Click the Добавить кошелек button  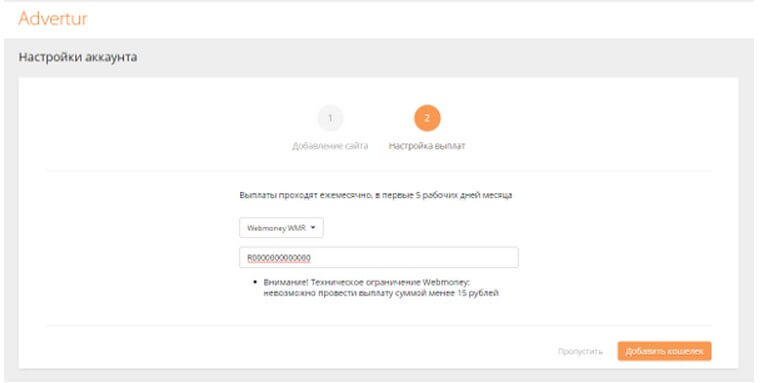click(664, 351)
